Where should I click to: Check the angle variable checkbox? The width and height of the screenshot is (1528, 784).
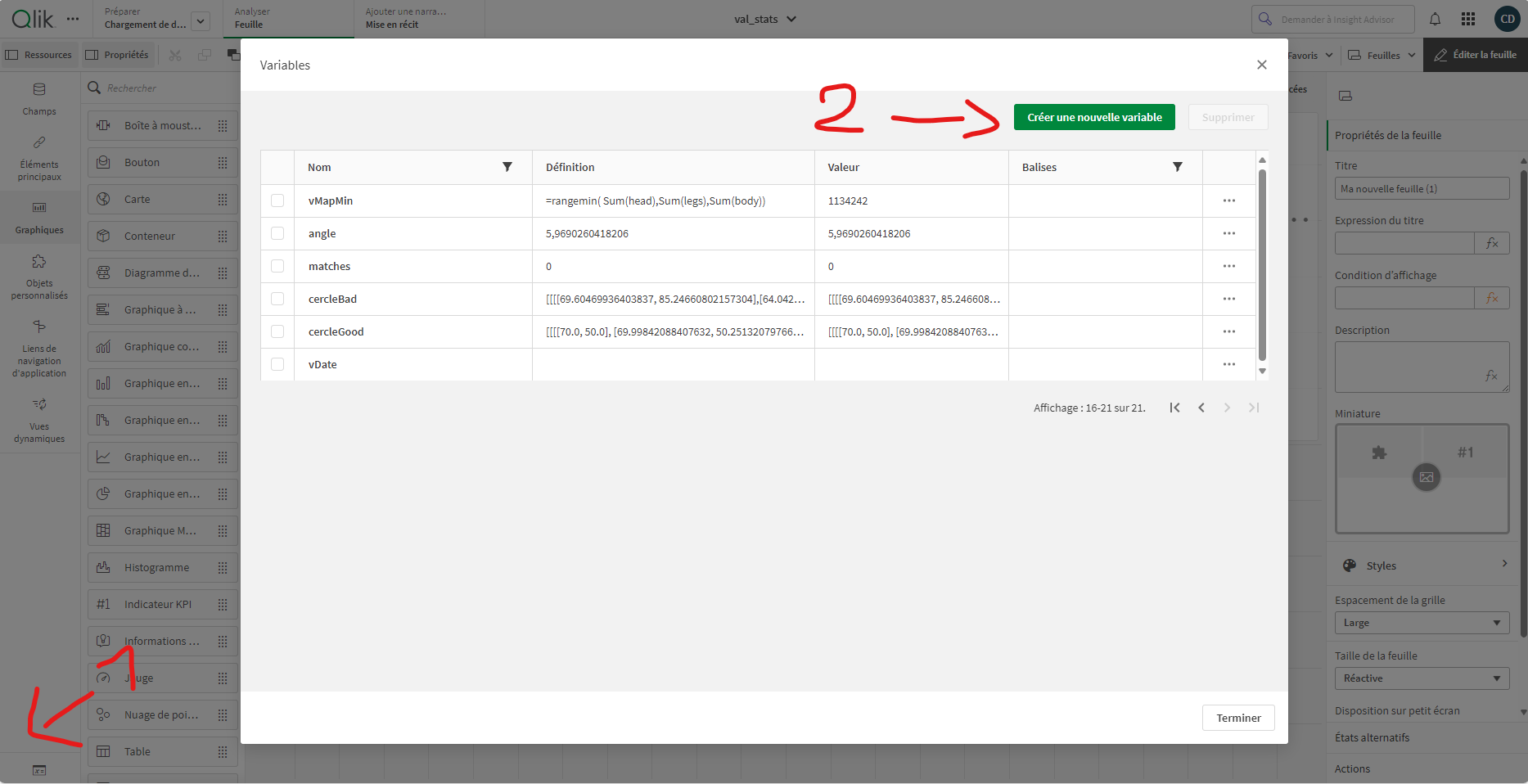tap(277, 233)
